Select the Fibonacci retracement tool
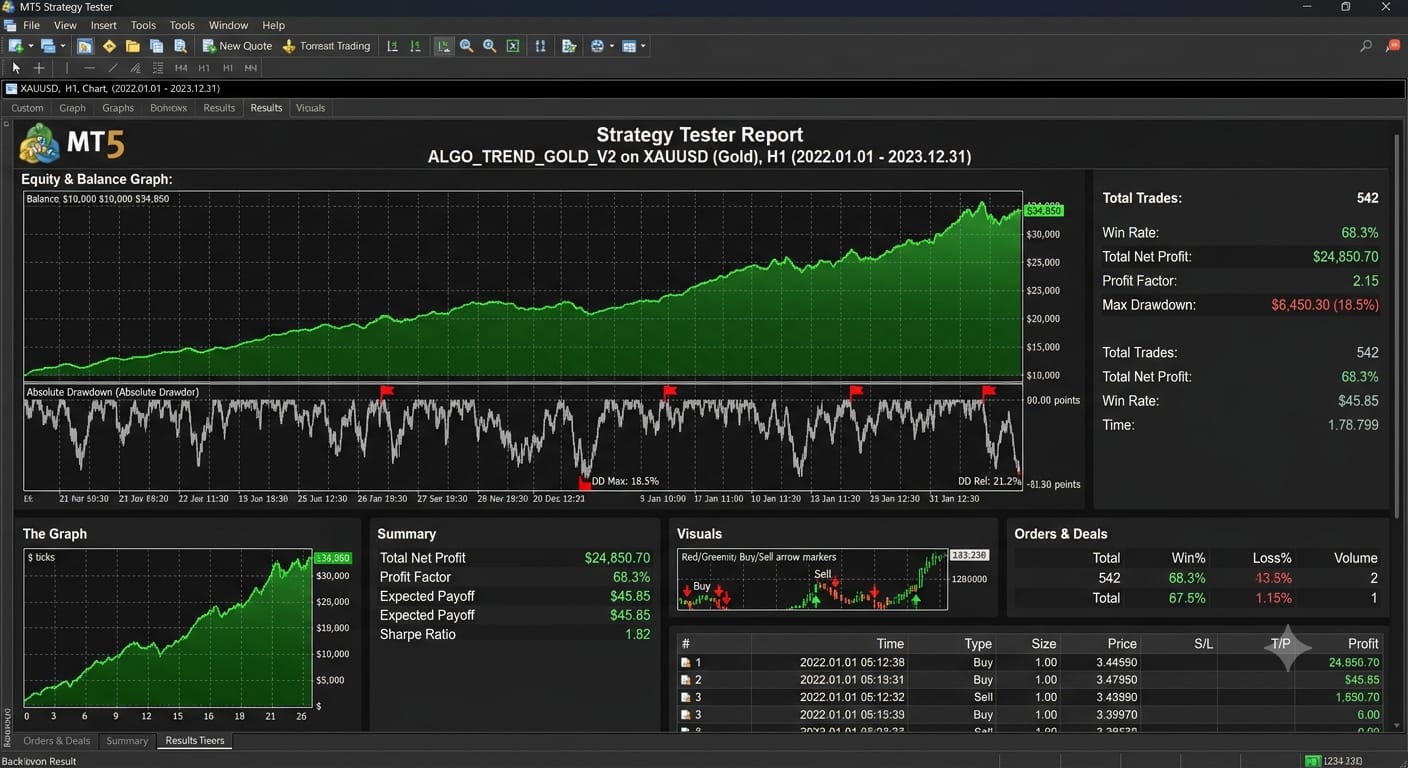Screen dimensions: 1408x768 click(158, 68)
